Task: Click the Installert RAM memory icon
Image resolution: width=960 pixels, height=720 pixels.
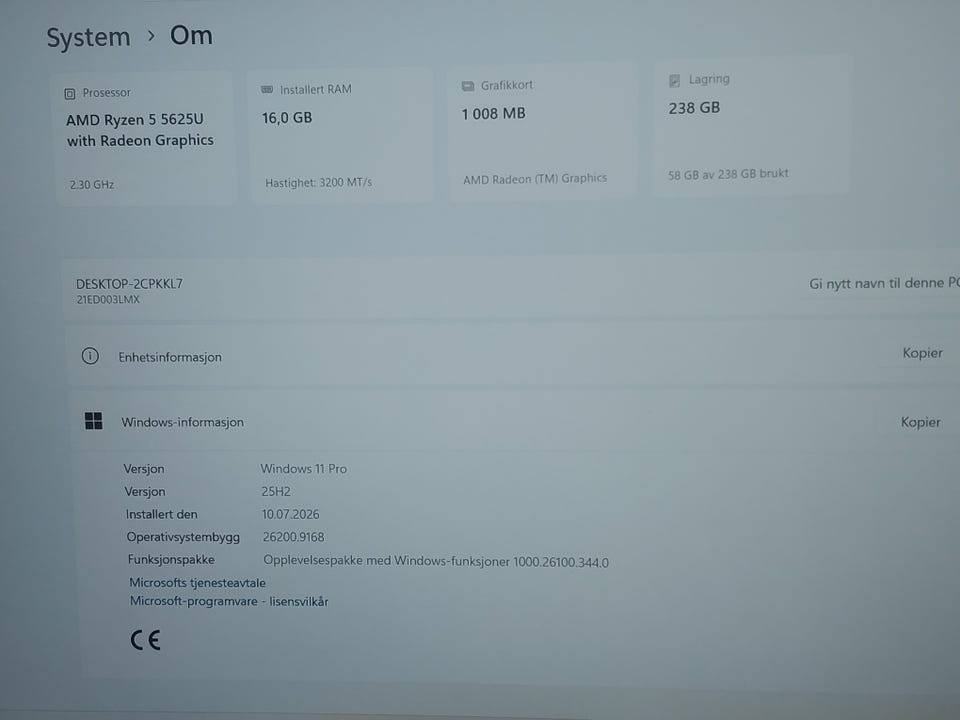Action: click(267, 90)
